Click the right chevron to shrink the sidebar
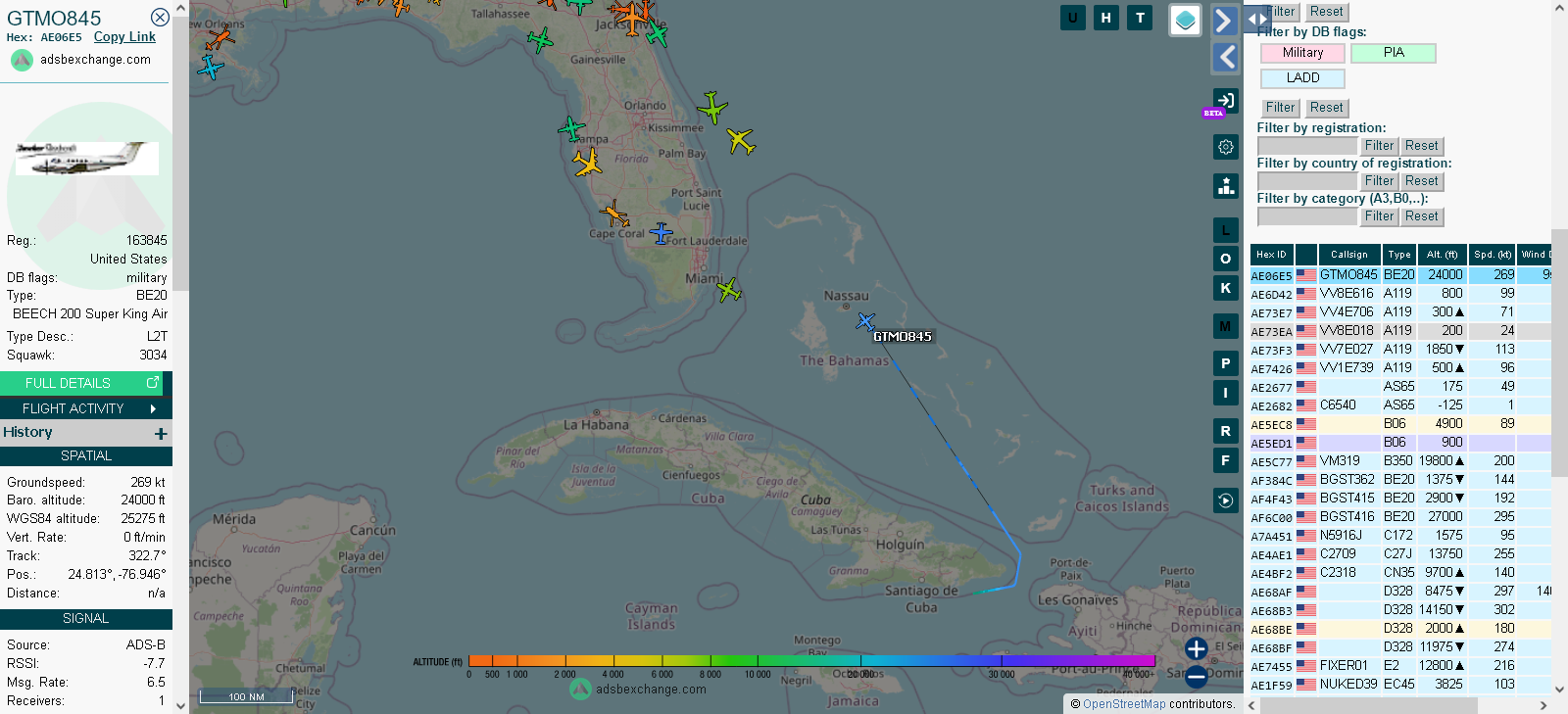1568x714 pixels. [x=1225, y=21]
